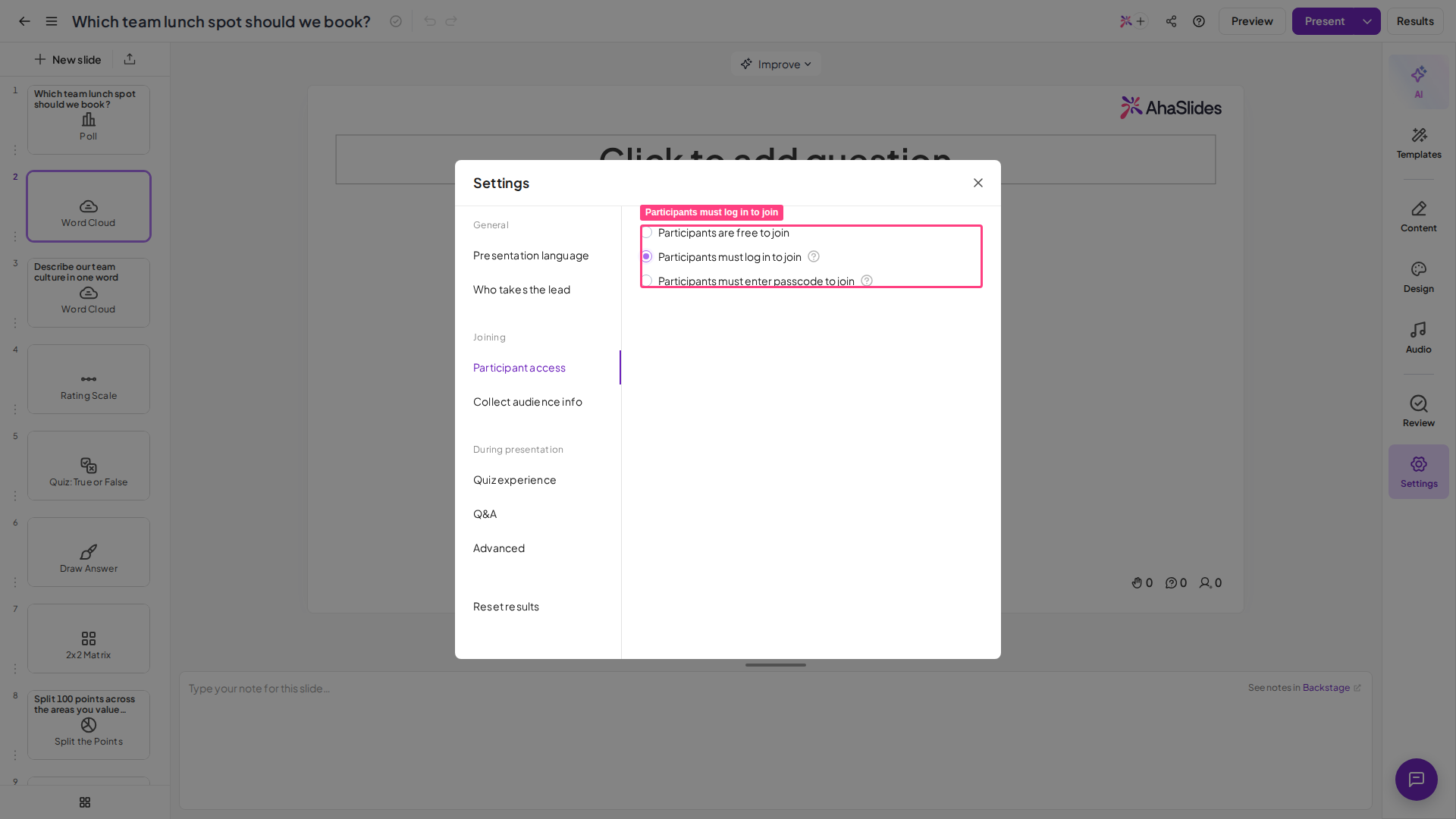
Task: Click the back arrow icon
Action: [24, 21]
